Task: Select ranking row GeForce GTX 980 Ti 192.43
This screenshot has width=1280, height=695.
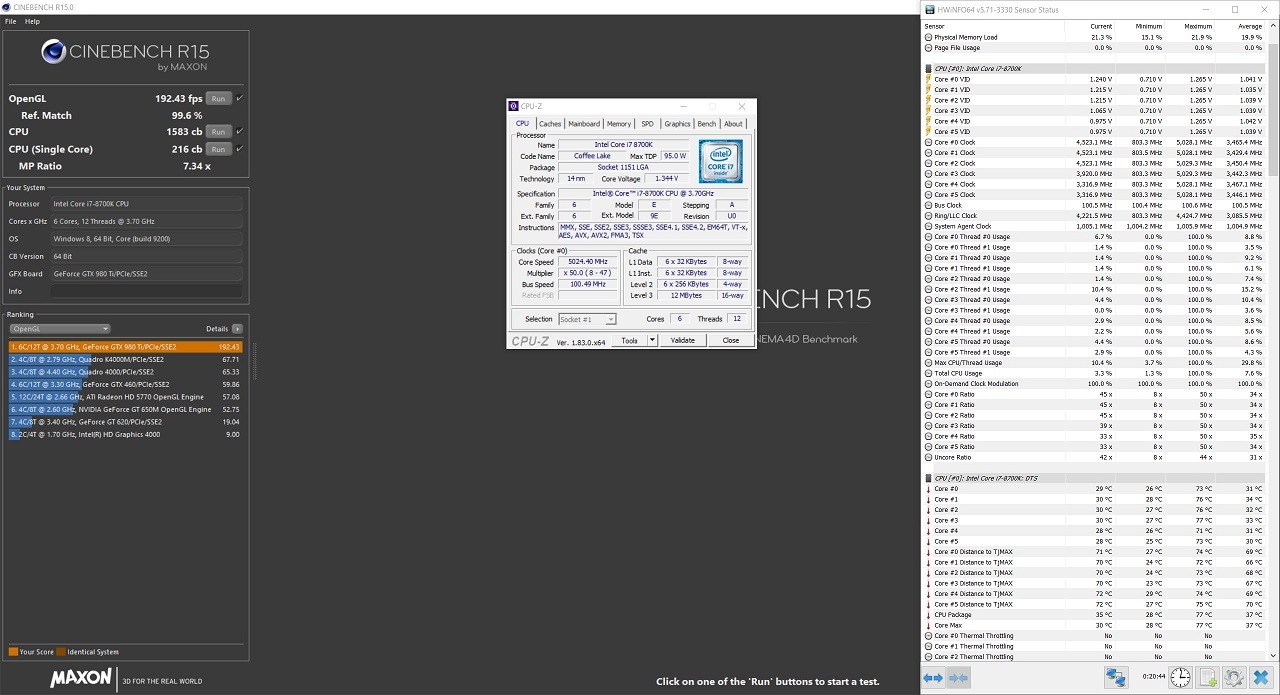Action: (125, 347)
